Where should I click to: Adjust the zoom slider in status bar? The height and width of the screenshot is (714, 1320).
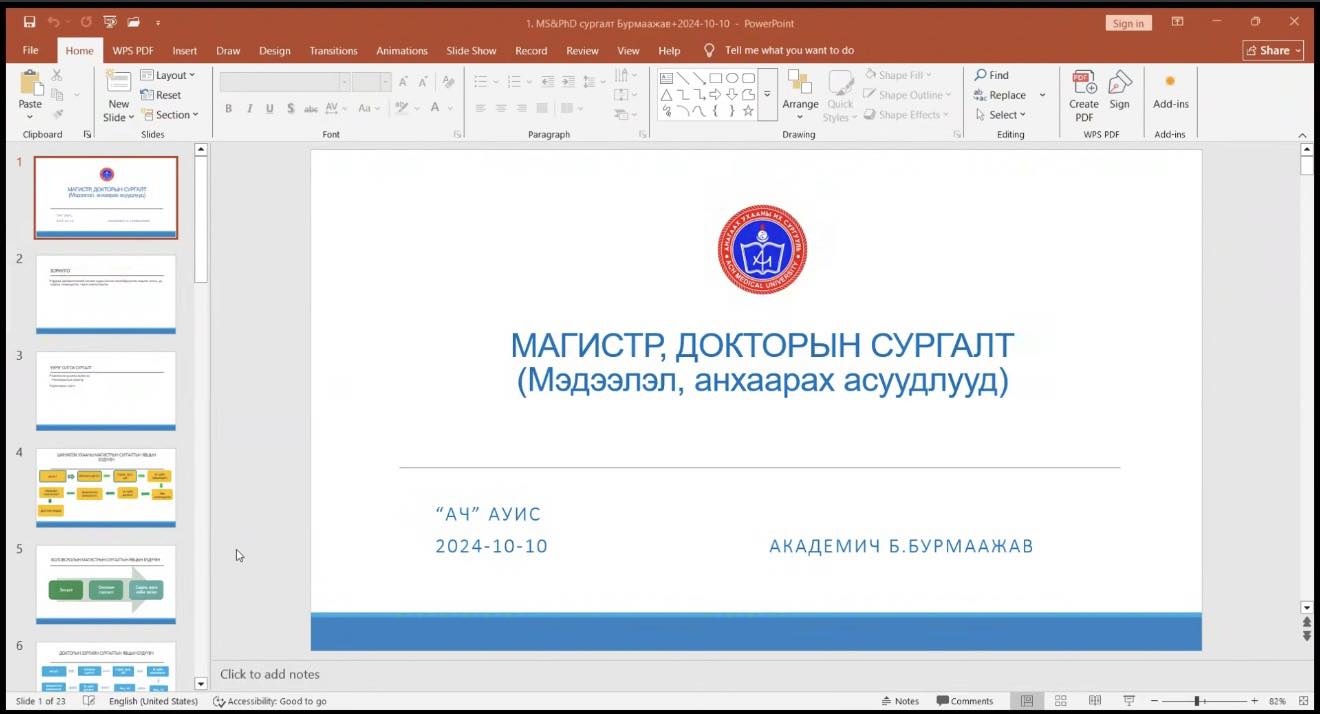point(1198,701)
